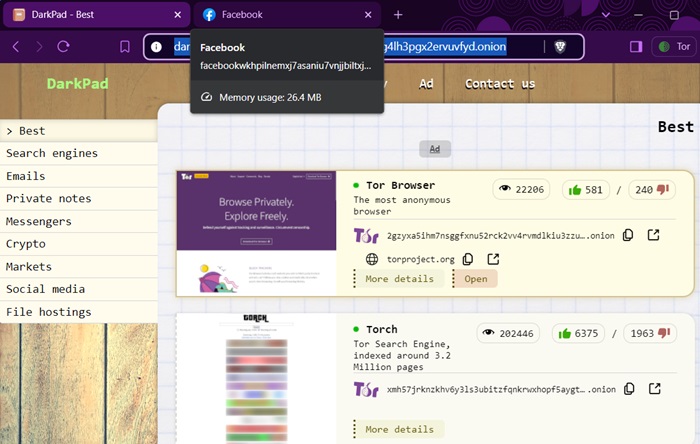Toggle the browser sidebar panel icon
Viewport: 700px width, 444px height.
(x=636, y=46)
